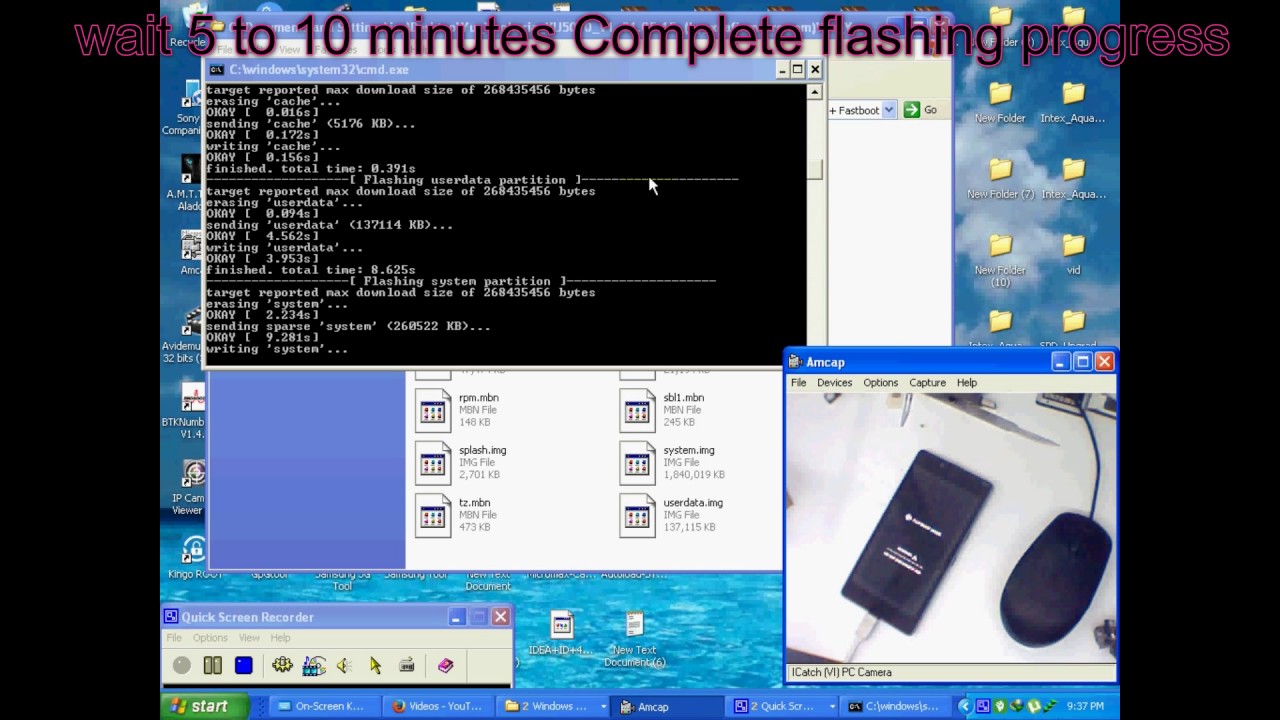Screen dimensions: 1280x720
Task: Expand Quick Screen Recorder taskbar group dropdown
Action: [x=831, y=706]
